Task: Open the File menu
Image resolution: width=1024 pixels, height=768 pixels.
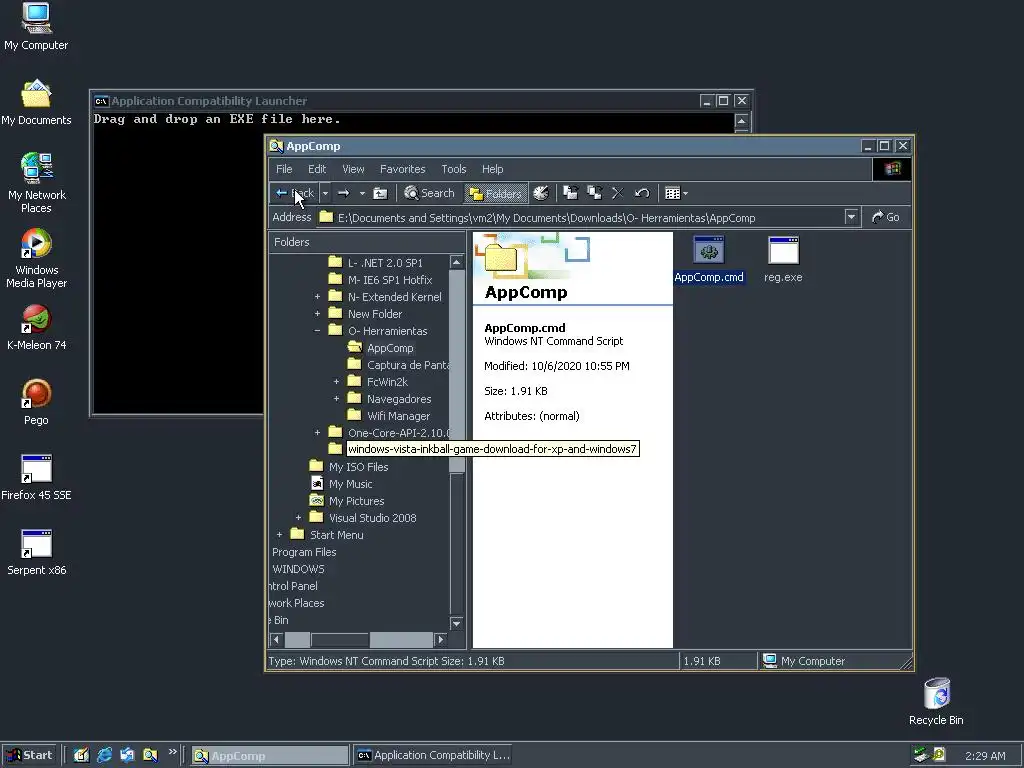Action: pos(284,169)
